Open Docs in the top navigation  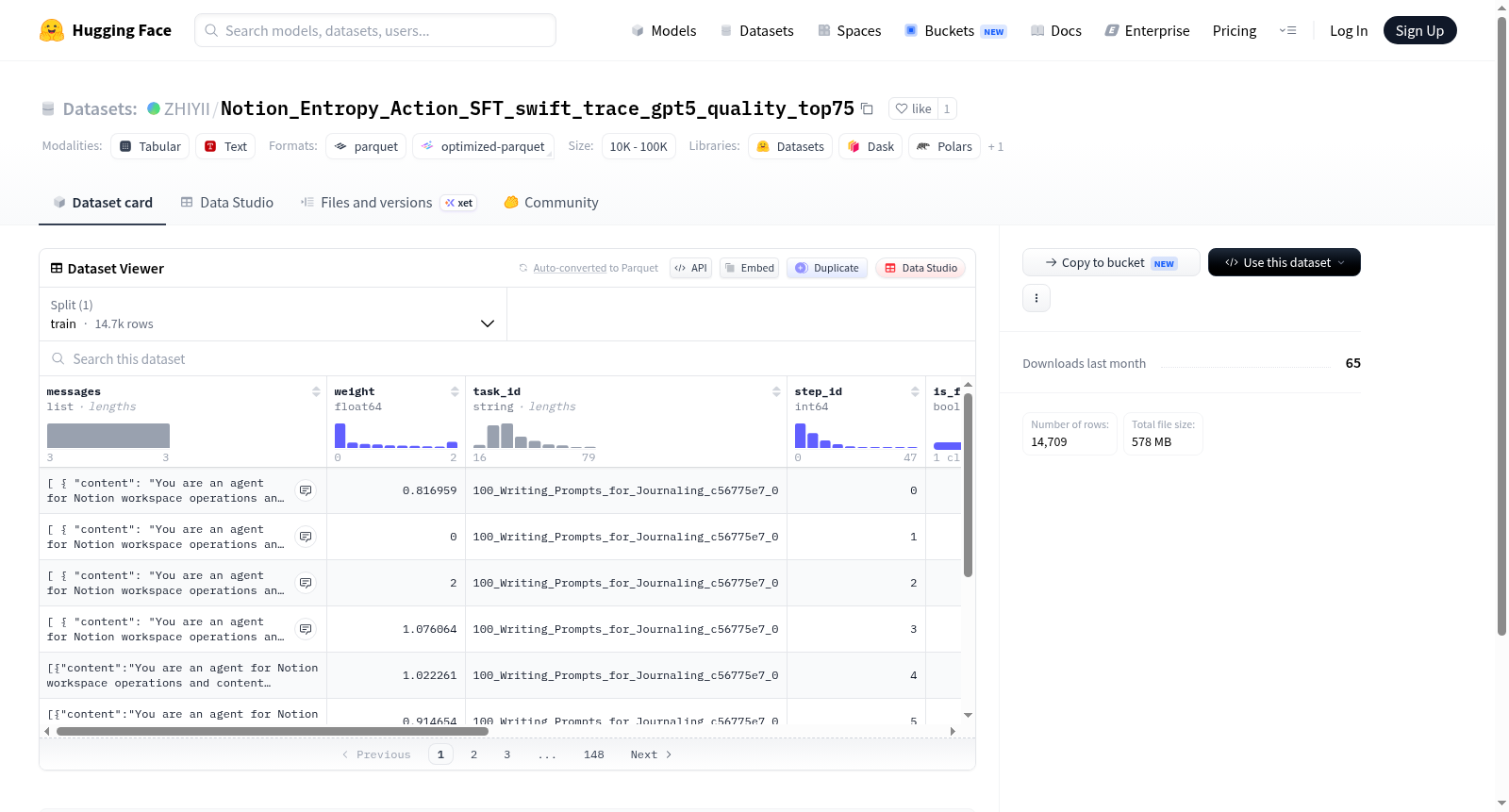coord(1056,30)
